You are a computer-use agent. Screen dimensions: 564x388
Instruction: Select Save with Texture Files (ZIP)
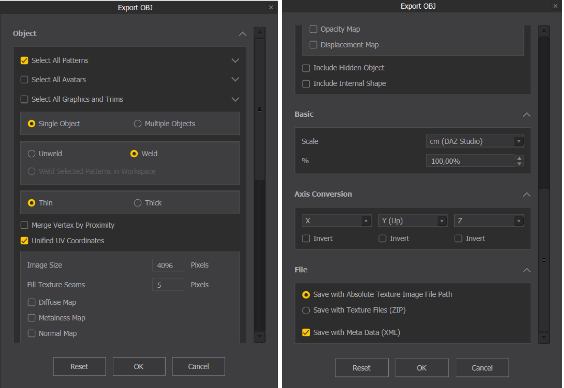[x=306, y=310]
